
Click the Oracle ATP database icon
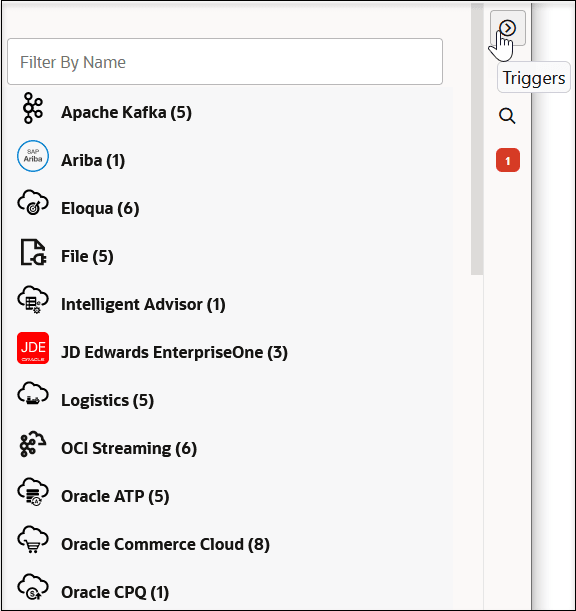[x=33, y=492]
